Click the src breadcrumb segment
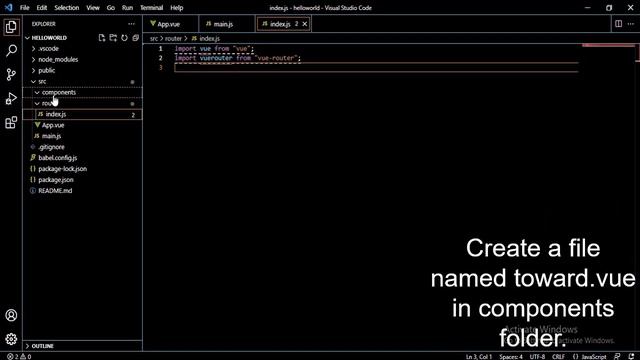This screenshot has width=640, height=360. 153,38
